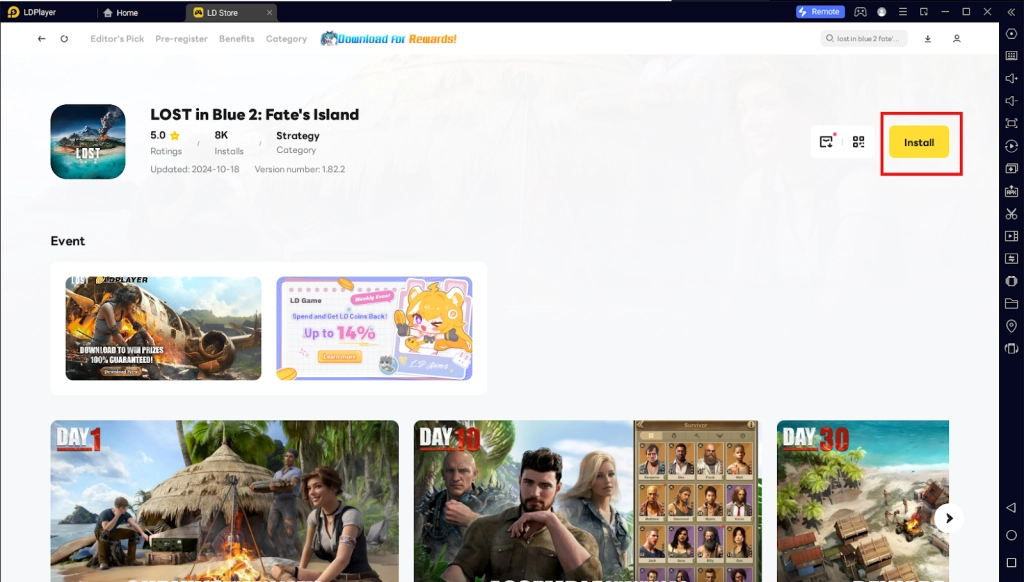This screenshot has height=582, width=1024.
Task: Click the shake device icon
Action: pyautogui.click(x=1011, y=281)
